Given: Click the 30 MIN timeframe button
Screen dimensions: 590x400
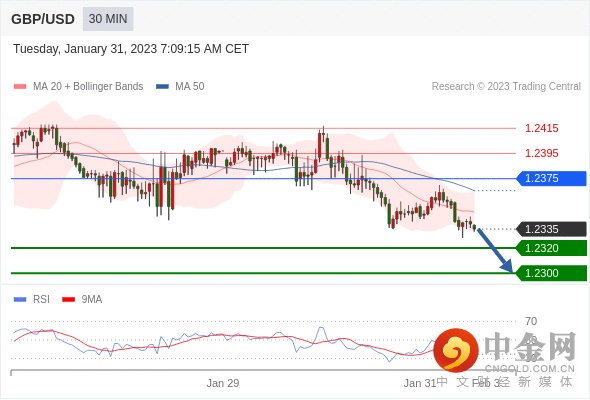Looking at the screenshot, I should coord(108,19).
